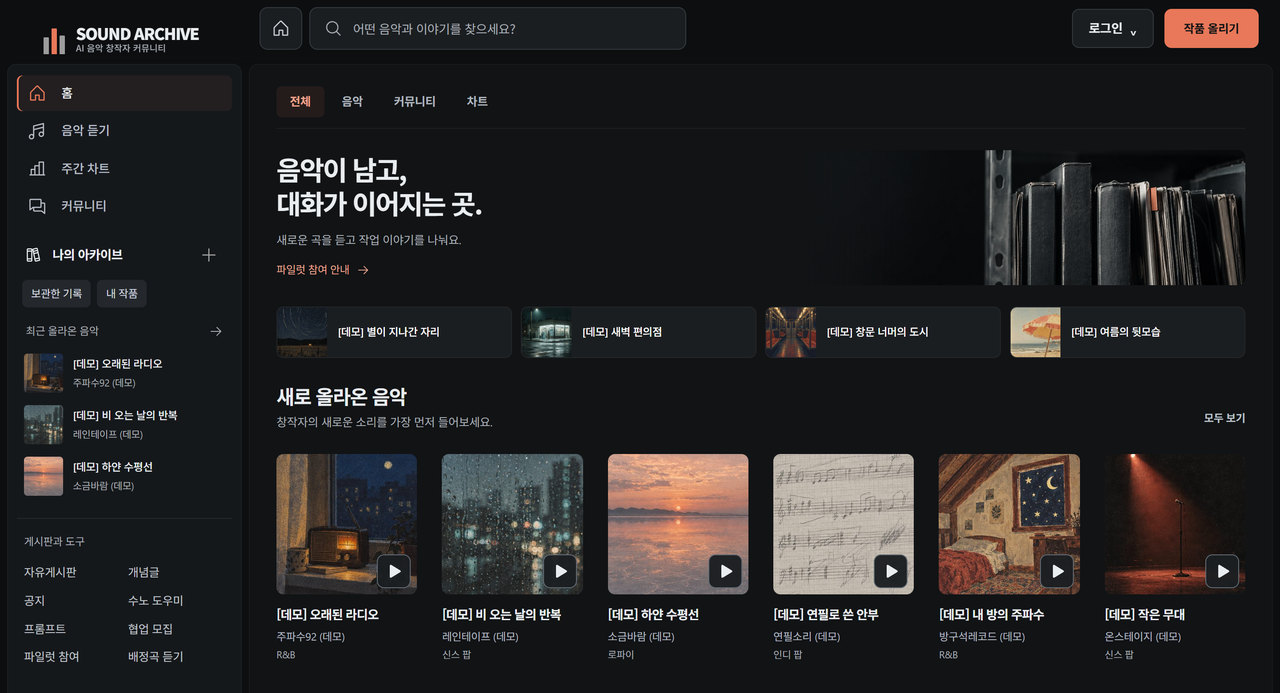1280x693 pixels.
Task: Open the 파일럿 참여 안내 link
Action: tap(323, 270)
